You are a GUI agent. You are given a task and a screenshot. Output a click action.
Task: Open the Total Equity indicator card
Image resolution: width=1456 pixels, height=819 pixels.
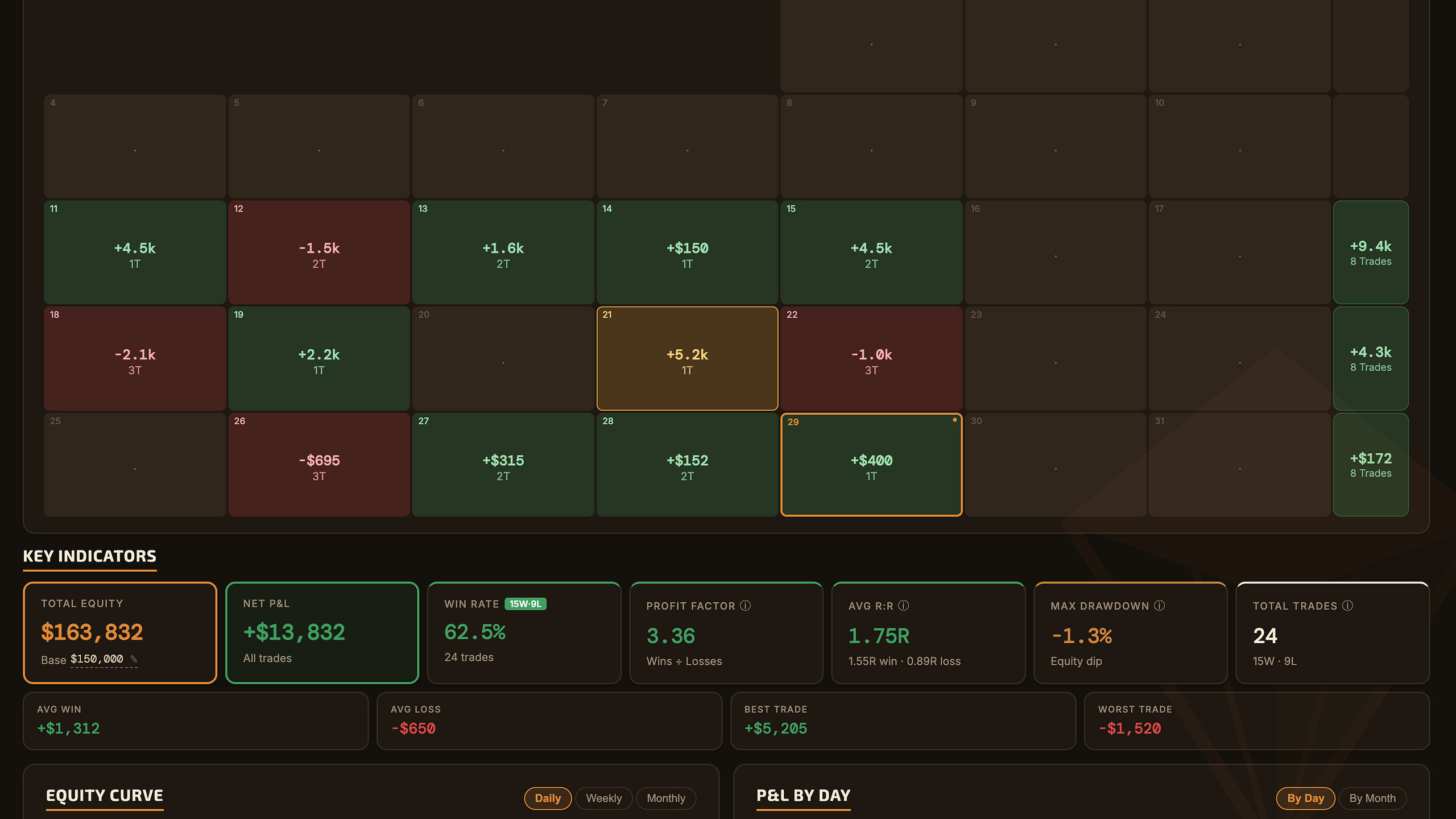(x=120, y=632)
